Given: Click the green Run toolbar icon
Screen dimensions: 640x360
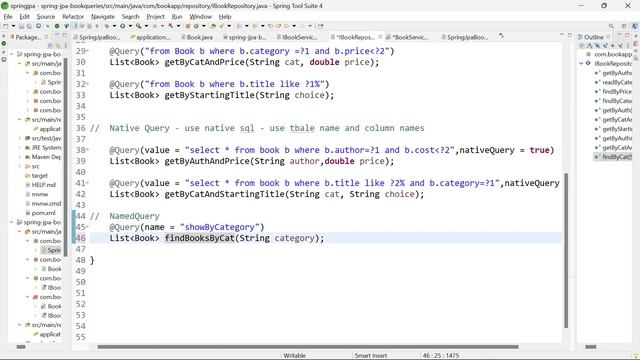Looking at the screenshot, I should 122,26.
